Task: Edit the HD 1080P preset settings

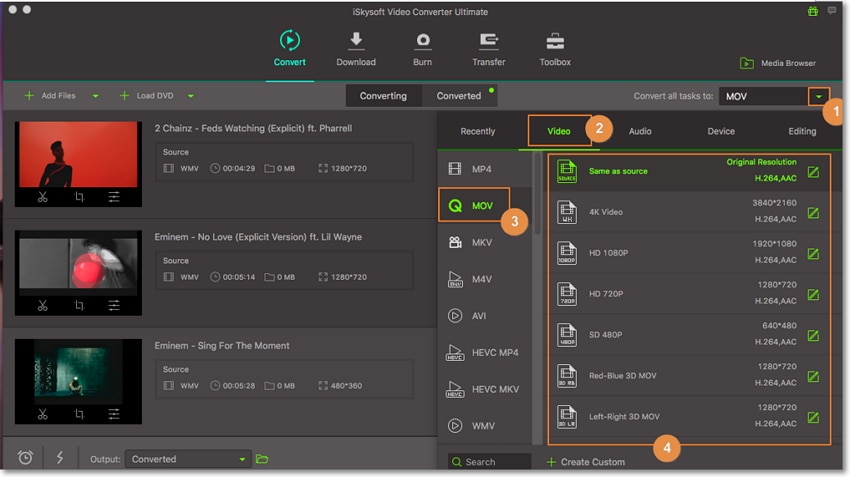Action: pyautogui.click(x=813, y=254)
